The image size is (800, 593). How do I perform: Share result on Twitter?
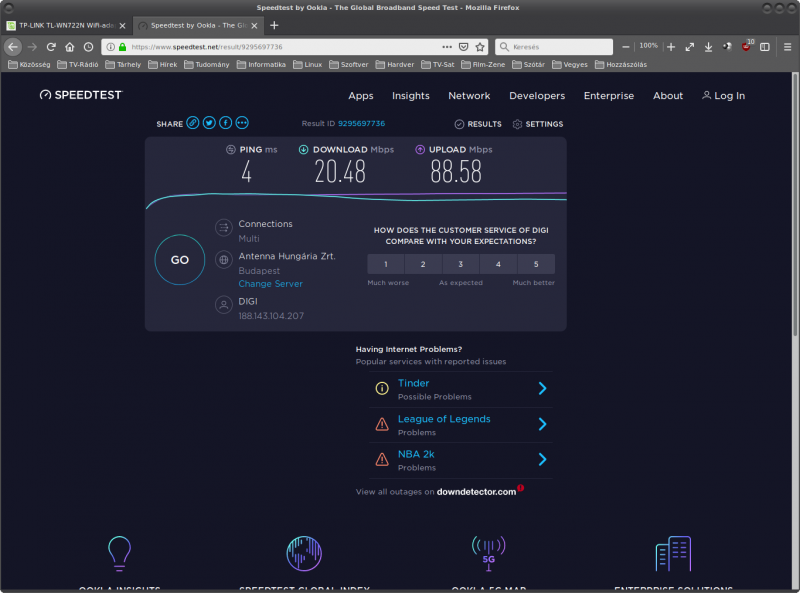(x=209, y=123)
